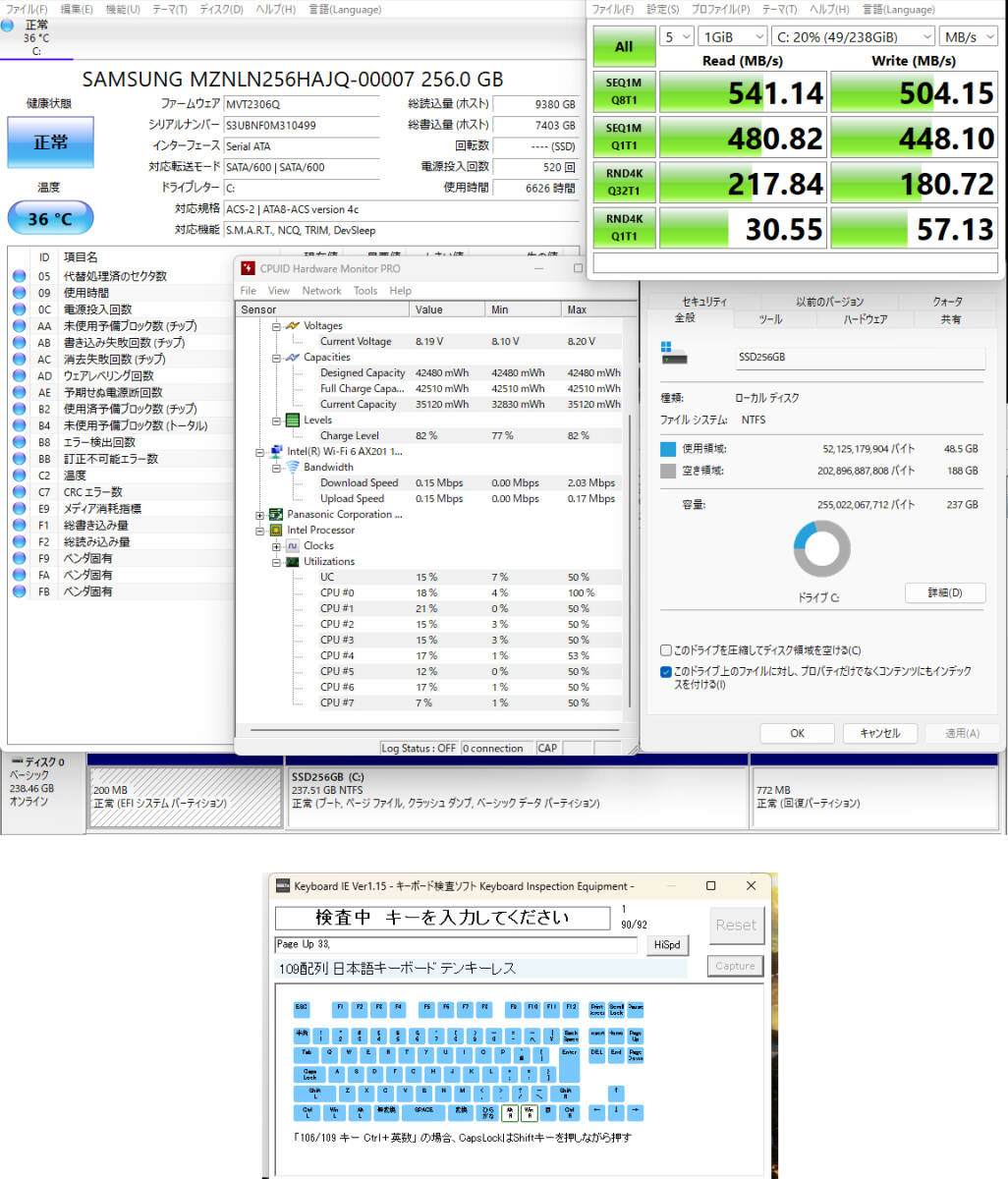Toggle the compress this drive checkbox

666,650
